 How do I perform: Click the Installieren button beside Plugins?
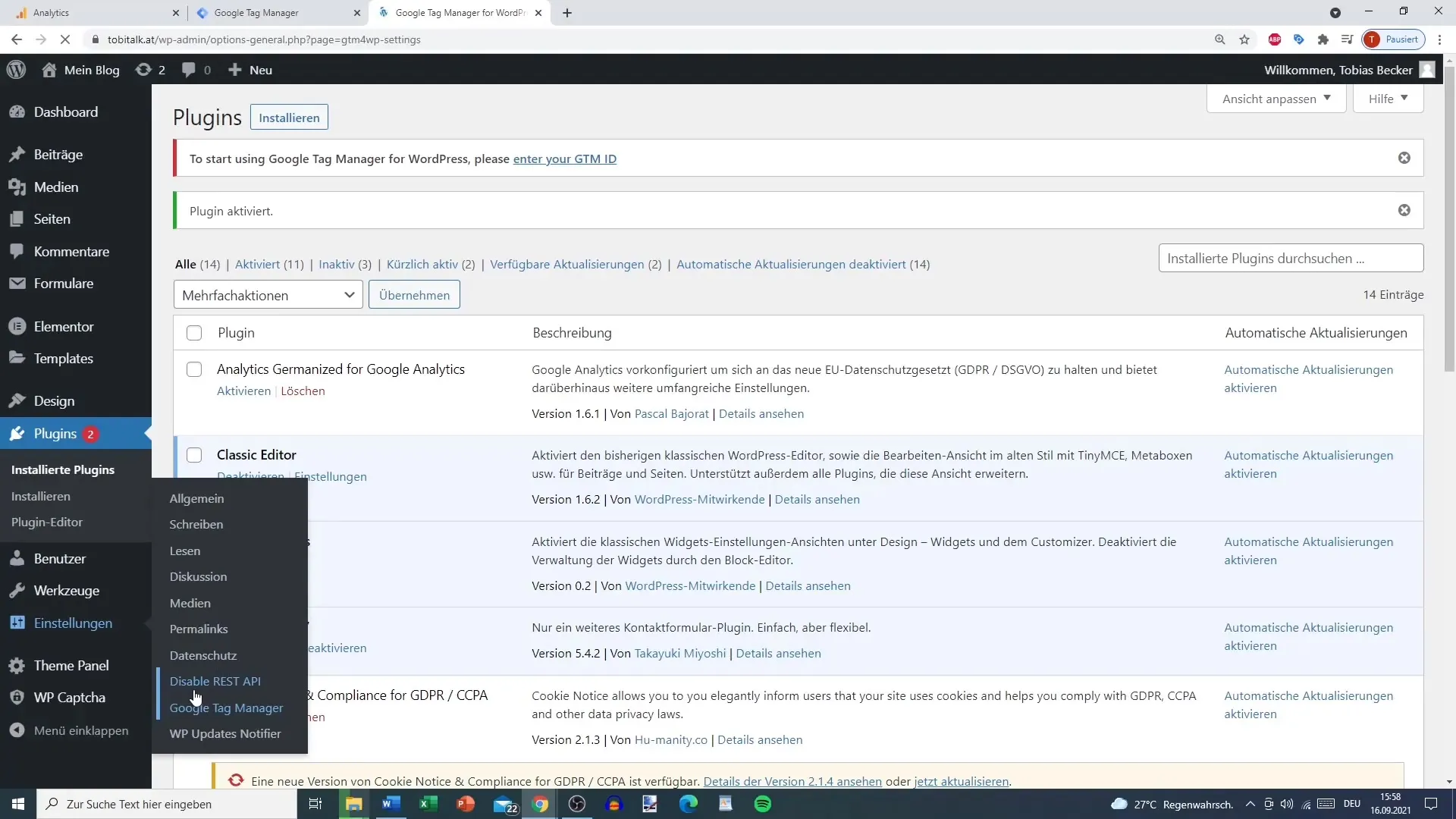(x=289, y=118)
